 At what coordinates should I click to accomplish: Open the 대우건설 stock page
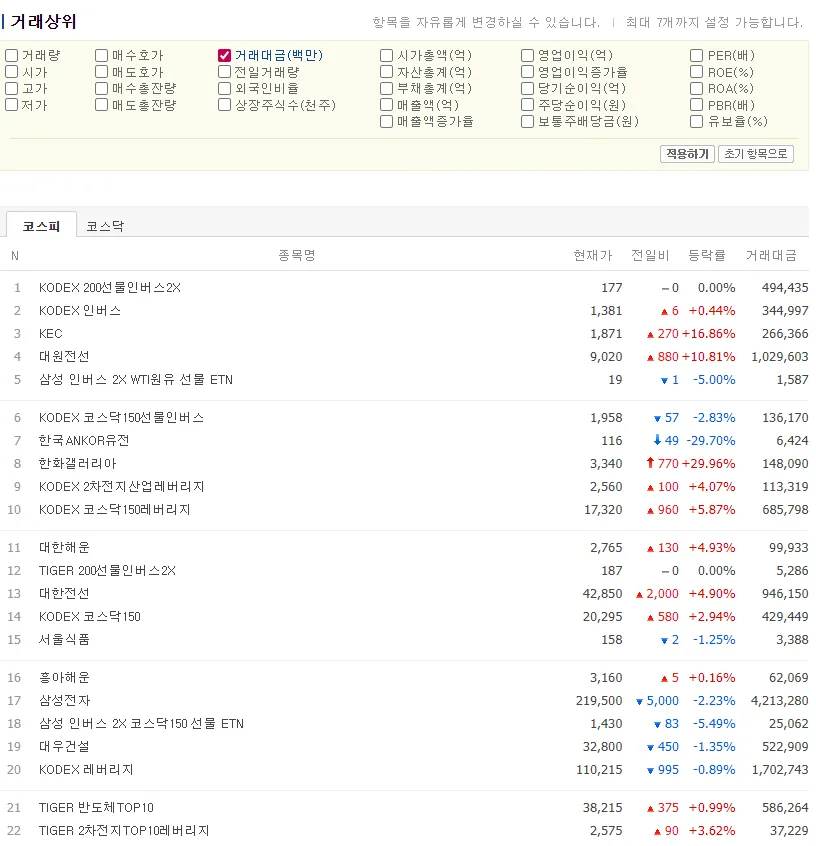[x=64, y=747]
